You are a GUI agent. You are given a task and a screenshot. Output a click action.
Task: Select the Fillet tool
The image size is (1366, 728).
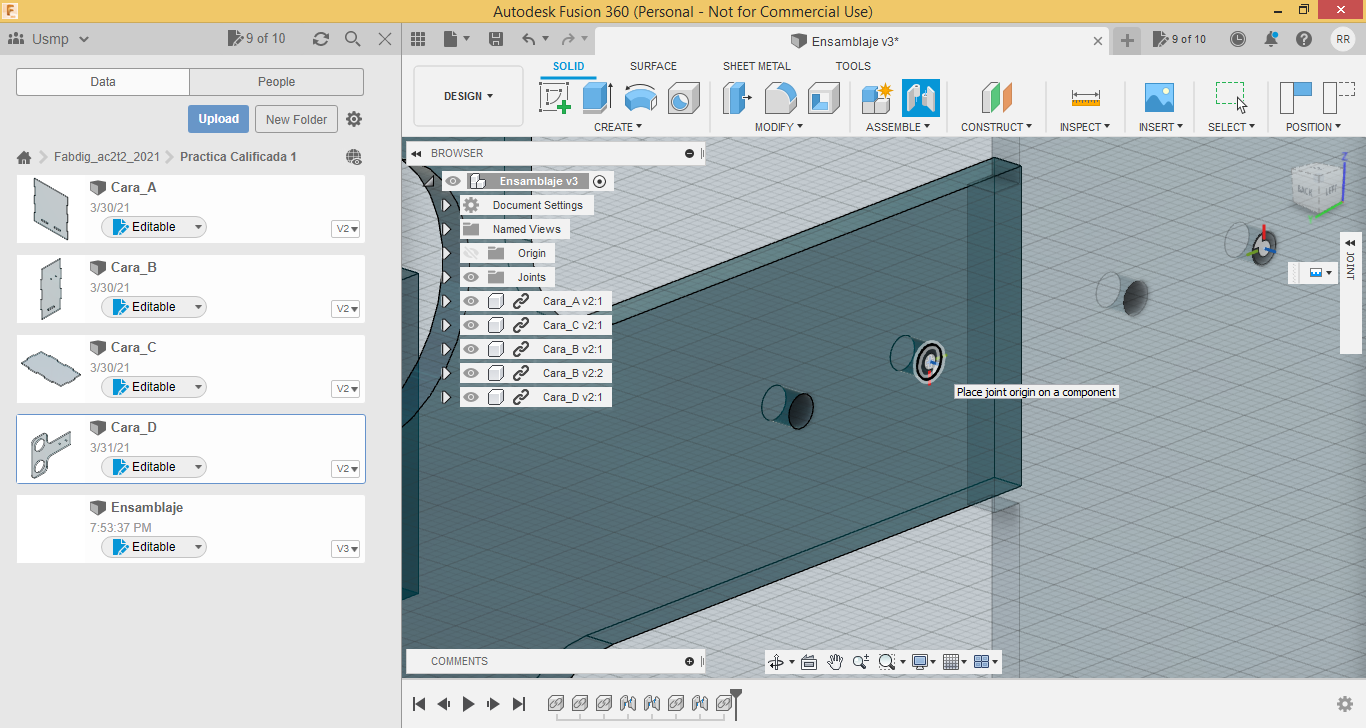(781, 98)
